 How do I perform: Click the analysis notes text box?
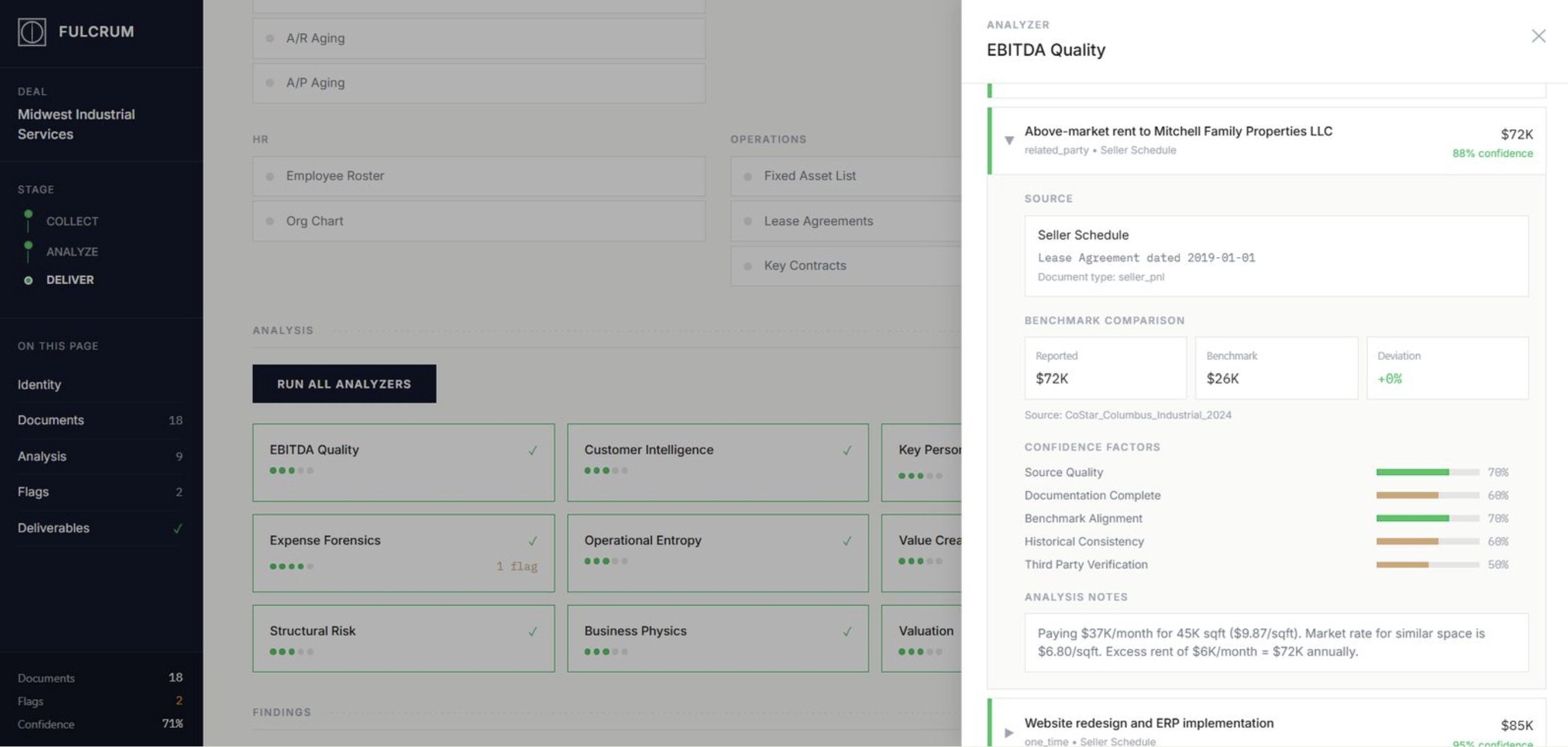pos(1276,642)
